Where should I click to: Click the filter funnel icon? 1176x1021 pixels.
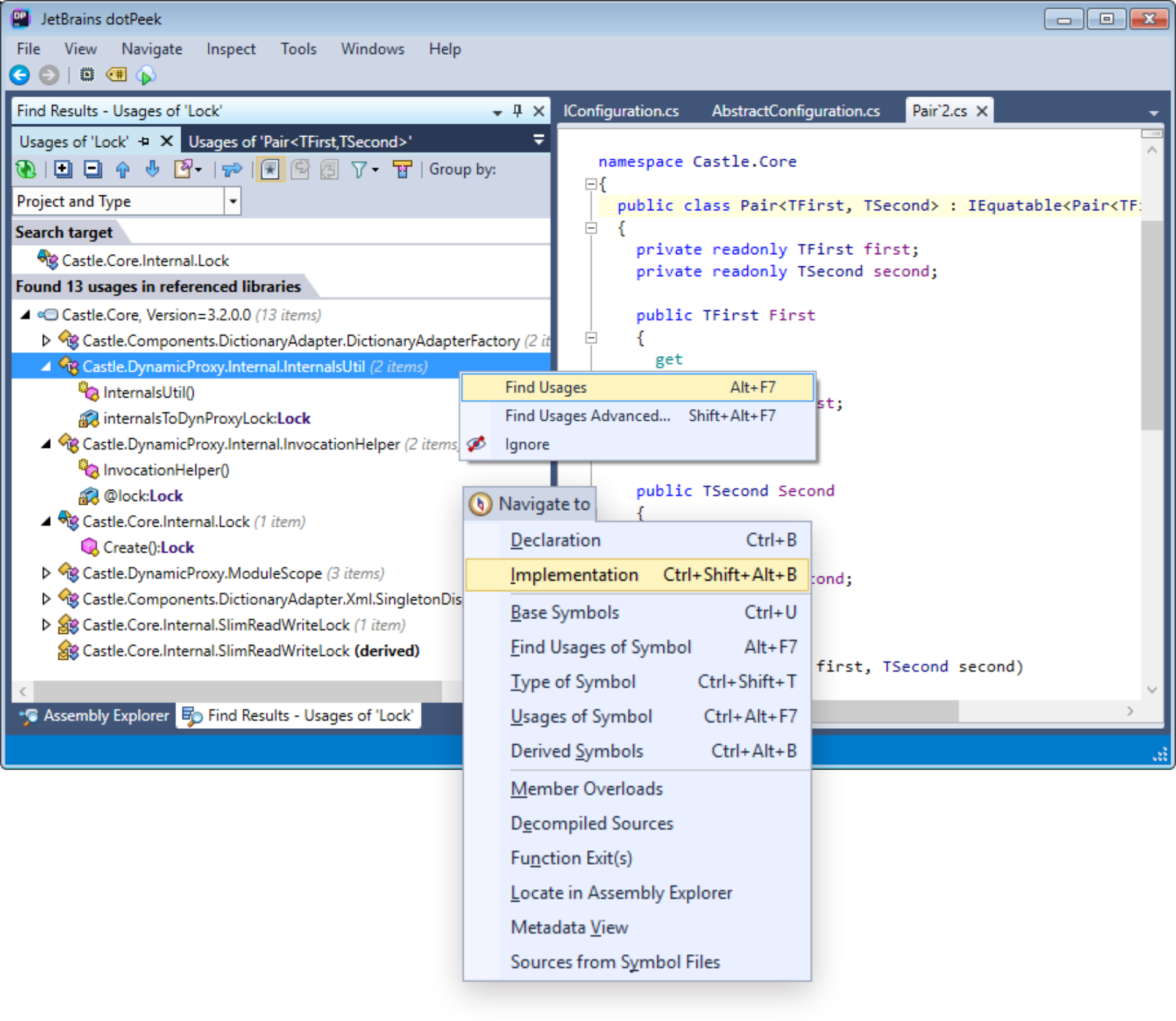point(359,170)
